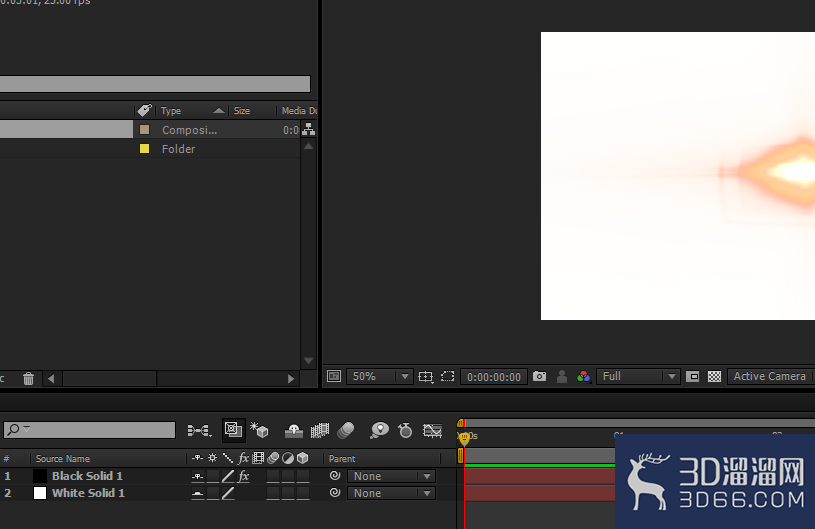Open the timeline search filter dropdown arrow
This screenshot has height=529, width=815.
tap(27, 429)
